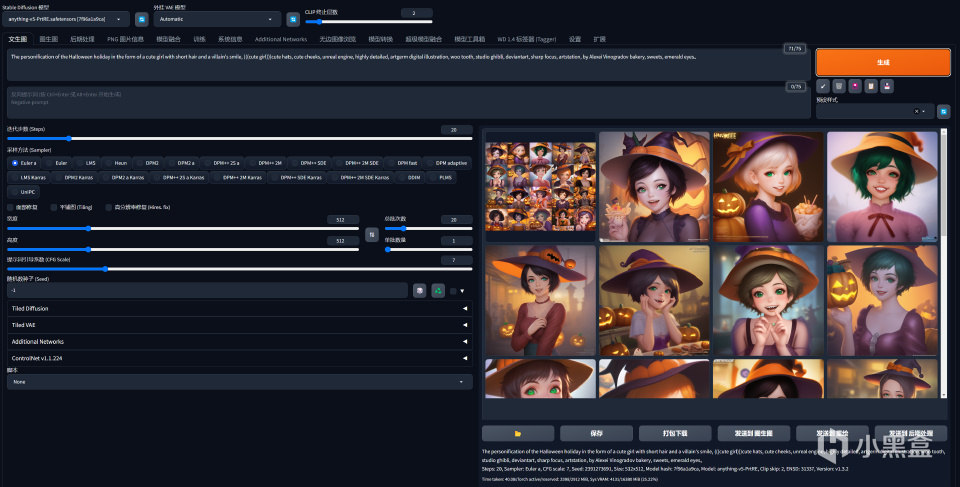Select the LMS sampler

pos(85,163)
